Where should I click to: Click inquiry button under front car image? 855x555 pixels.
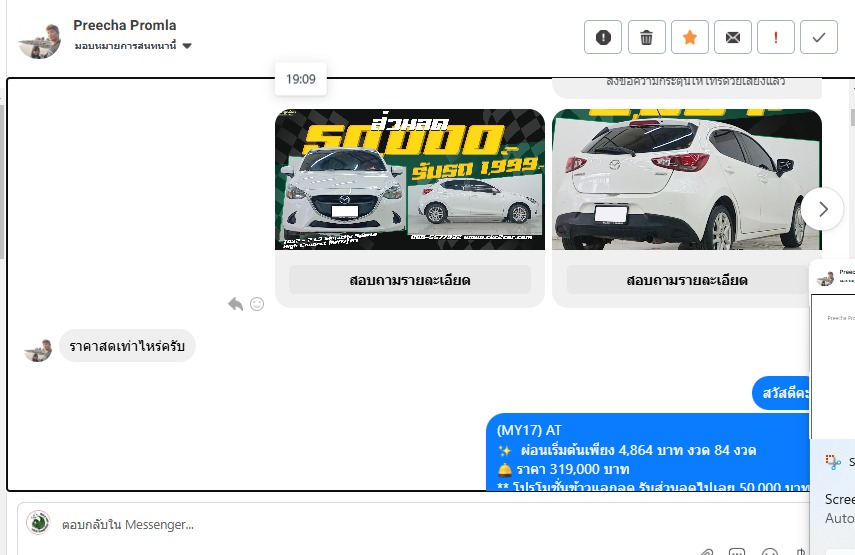(410, 280)
